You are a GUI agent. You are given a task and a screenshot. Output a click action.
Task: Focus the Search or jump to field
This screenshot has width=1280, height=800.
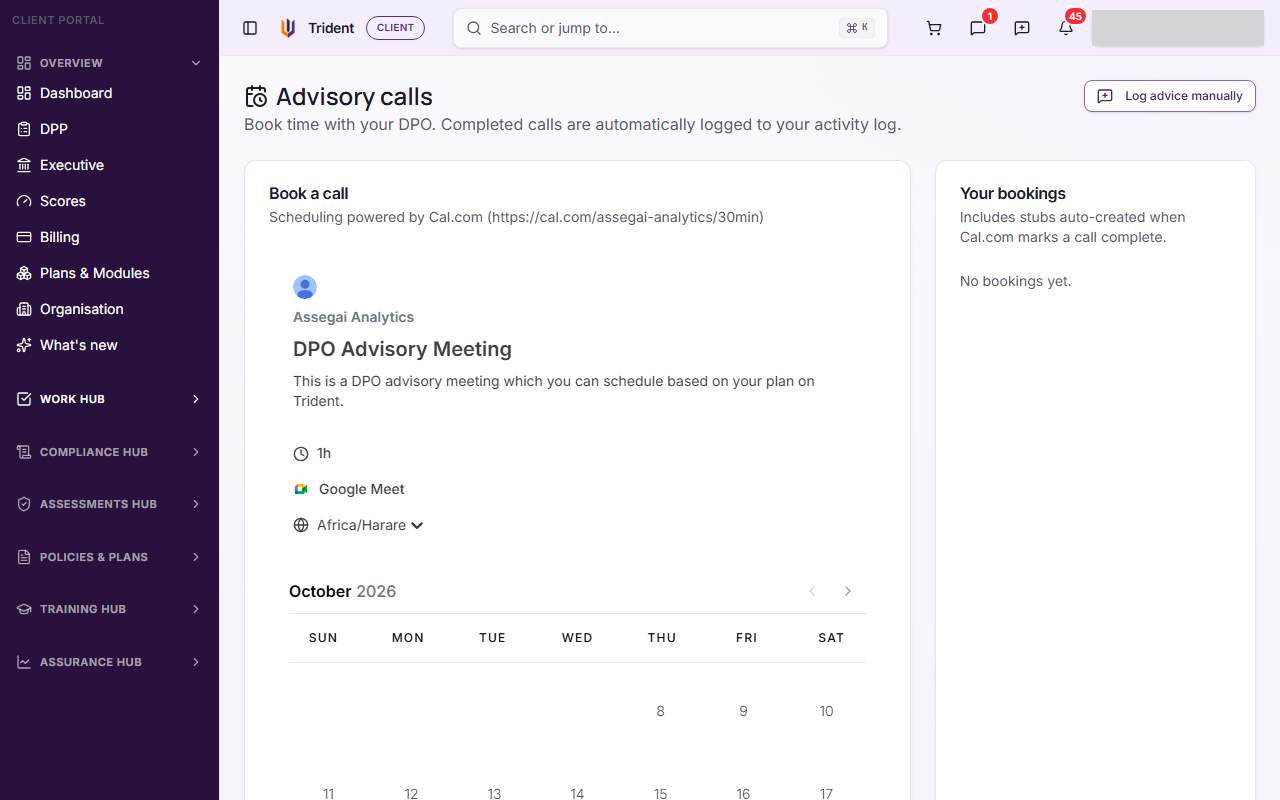click(x=670, y=28)
